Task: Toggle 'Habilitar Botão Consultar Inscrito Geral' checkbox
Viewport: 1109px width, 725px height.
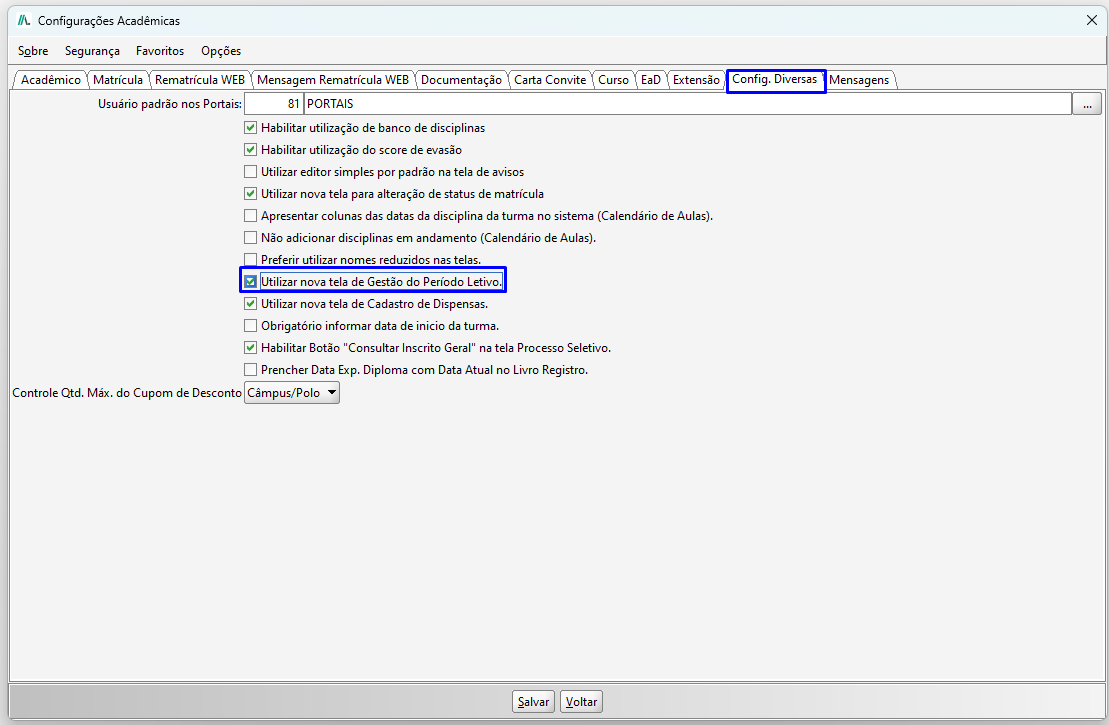Action: click(x=250, y=347)
